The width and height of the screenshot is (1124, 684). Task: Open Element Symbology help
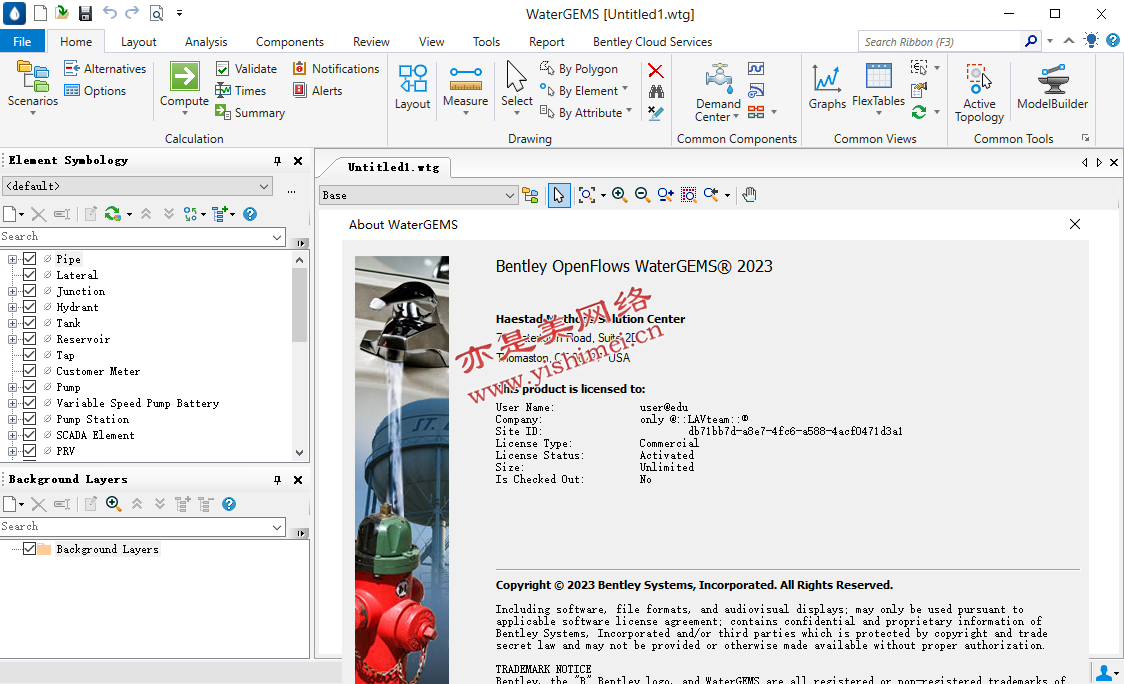(x=249, y=214)
